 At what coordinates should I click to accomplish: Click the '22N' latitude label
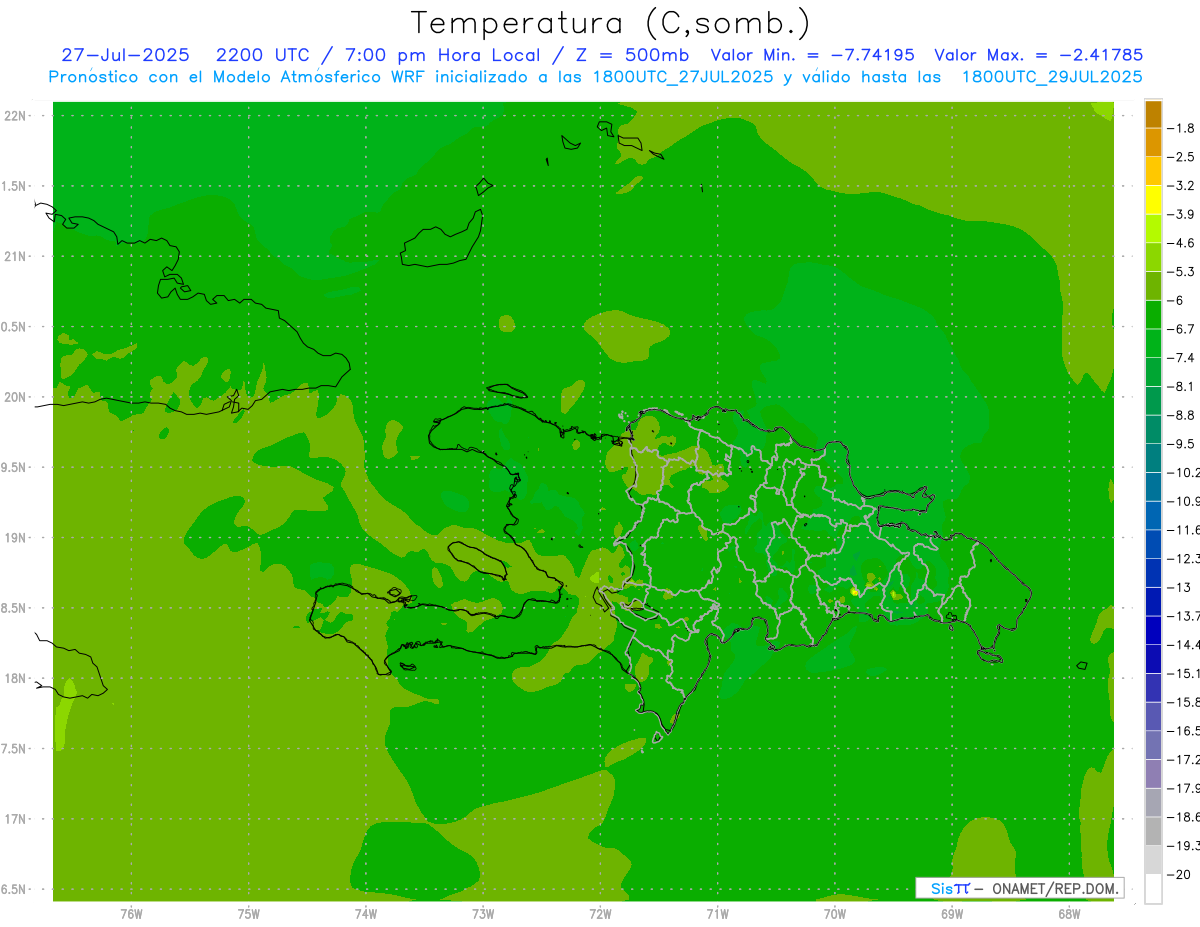[15, 115]
